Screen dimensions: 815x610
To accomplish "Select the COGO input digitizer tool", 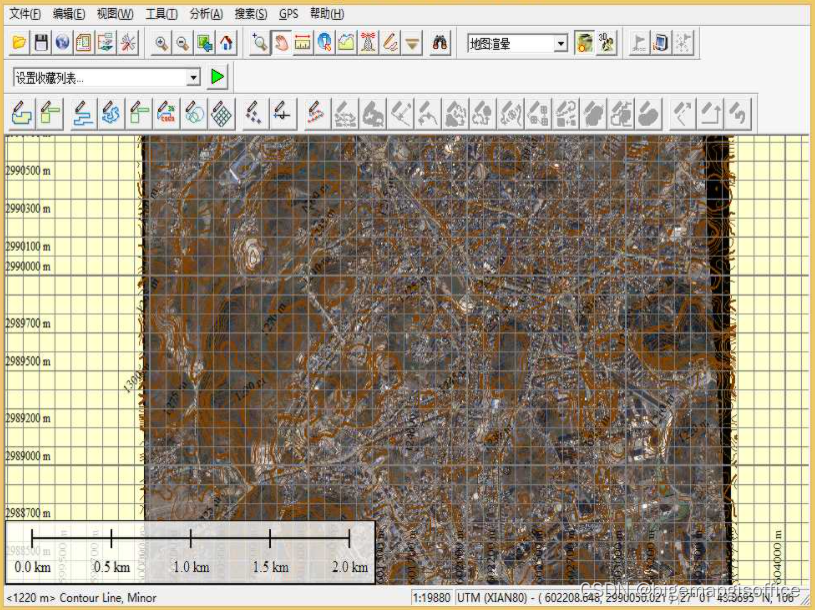I will tap(167, 113).
